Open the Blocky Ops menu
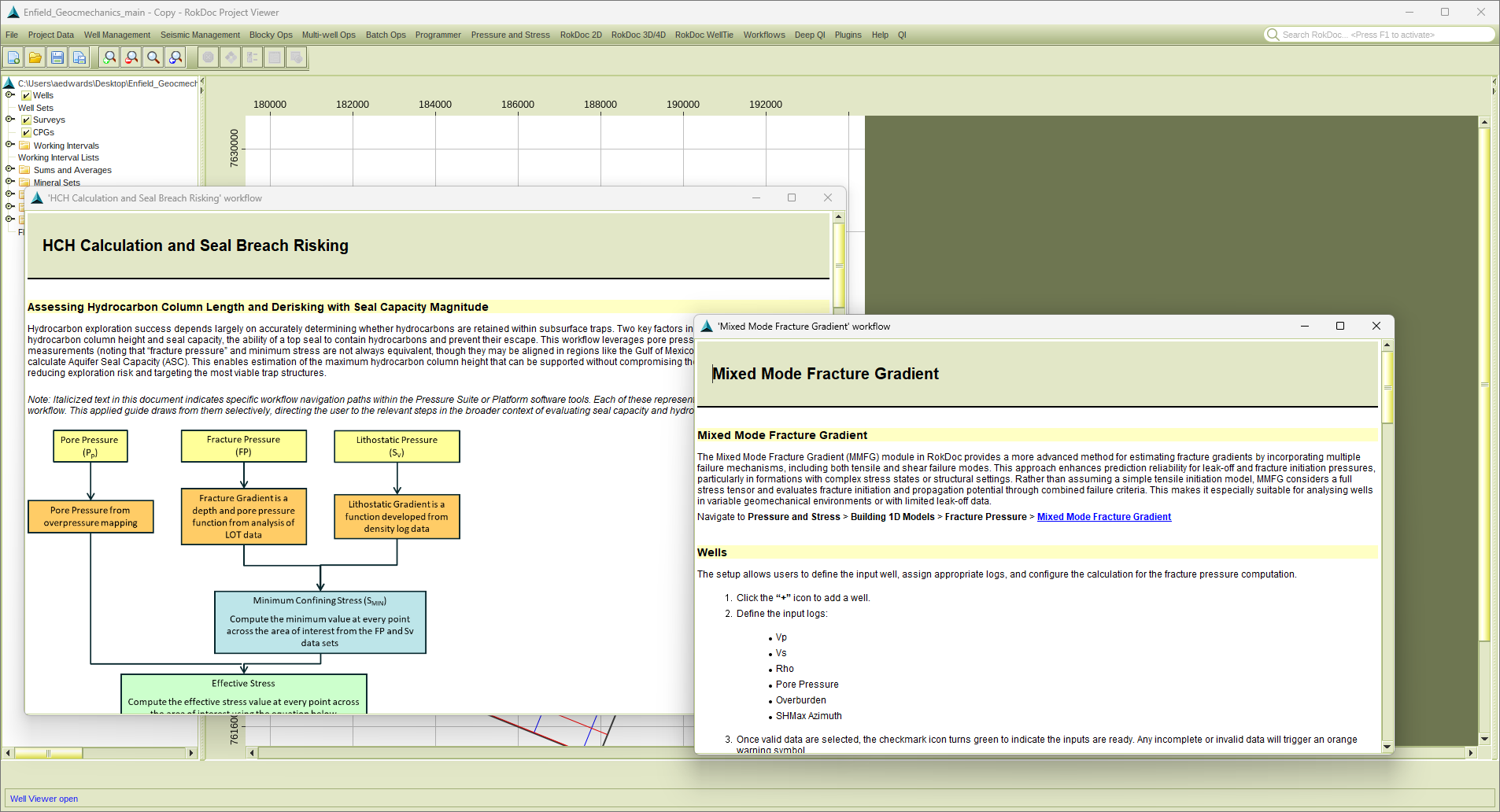The height and width of the screenshot is (812, 1500). [271, 35]
